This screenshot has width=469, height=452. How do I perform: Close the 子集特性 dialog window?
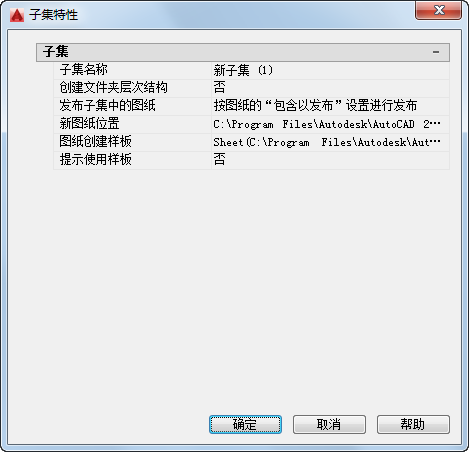click(x=439, y=10)
